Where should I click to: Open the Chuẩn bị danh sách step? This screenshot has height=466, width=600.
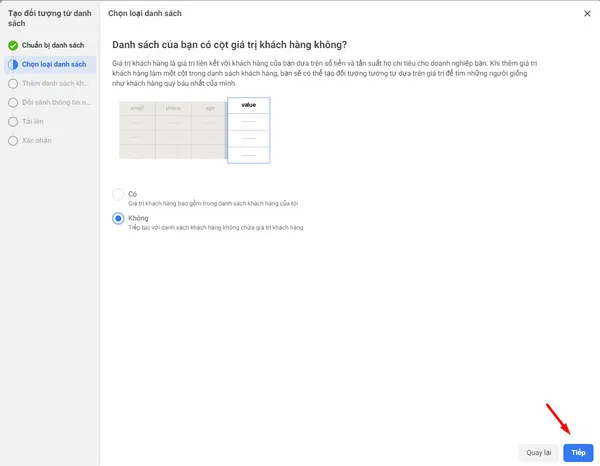[x=57, y=46]
